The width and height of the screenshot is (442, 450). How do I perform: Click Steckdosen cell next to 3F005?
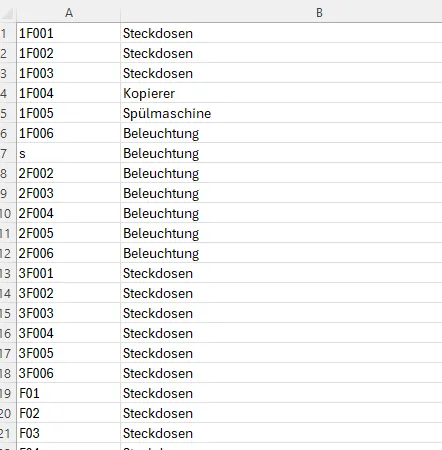281,353
